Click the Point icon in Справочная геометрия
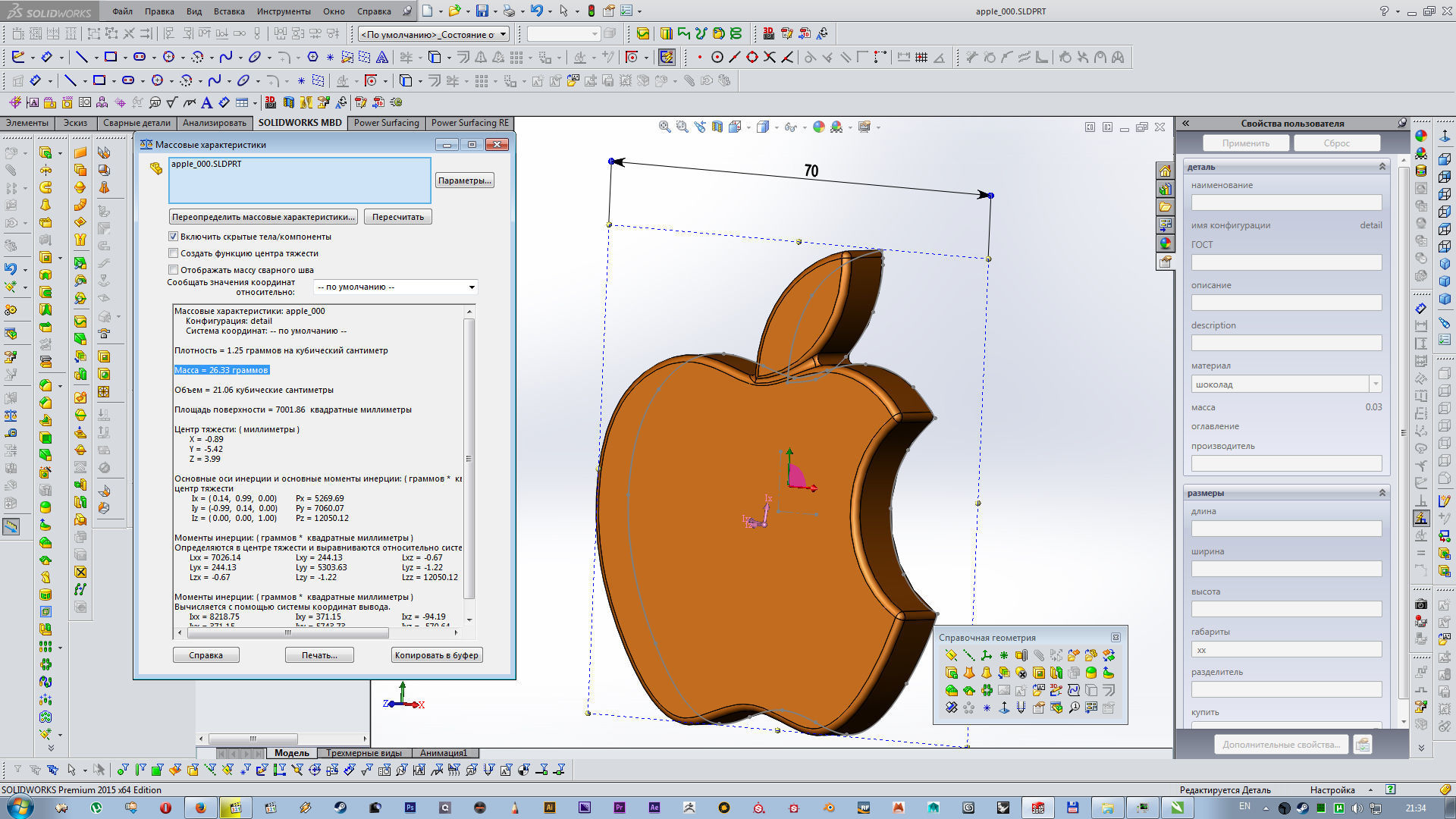 [1003, 654]
